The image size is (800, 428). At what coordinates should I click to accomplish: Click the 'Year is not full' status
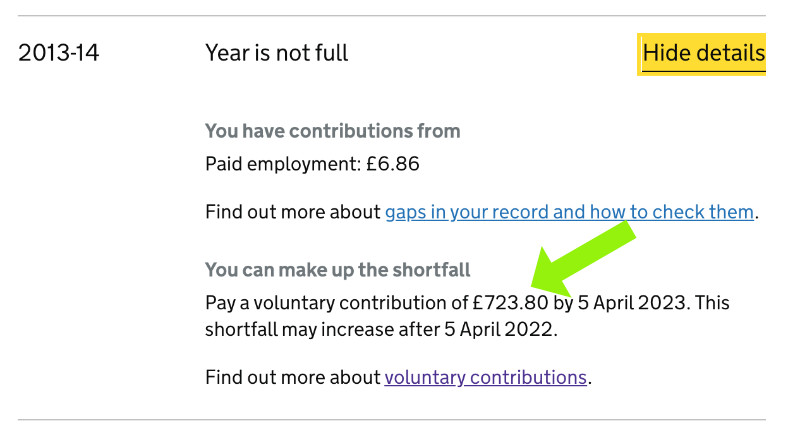pos(276,53)
